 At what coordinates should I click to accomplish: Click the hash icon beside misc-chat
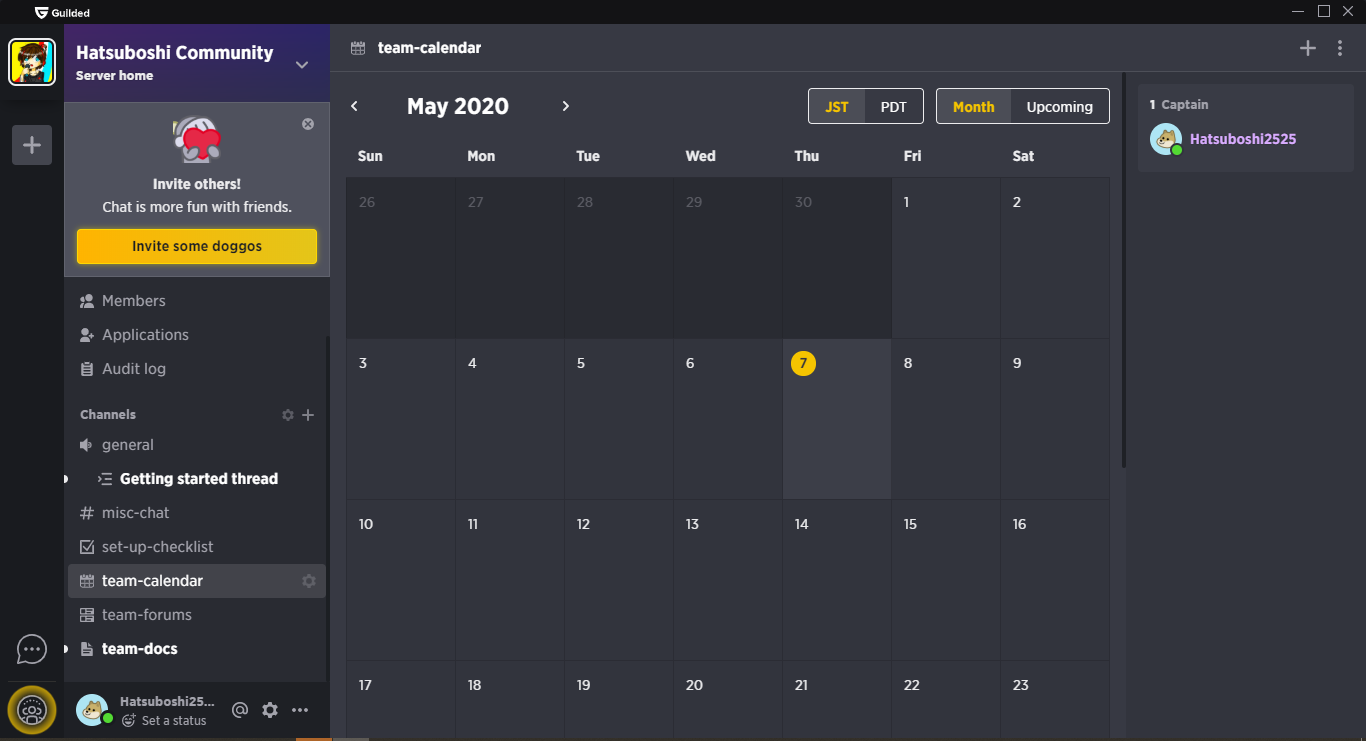coord(86,513)
